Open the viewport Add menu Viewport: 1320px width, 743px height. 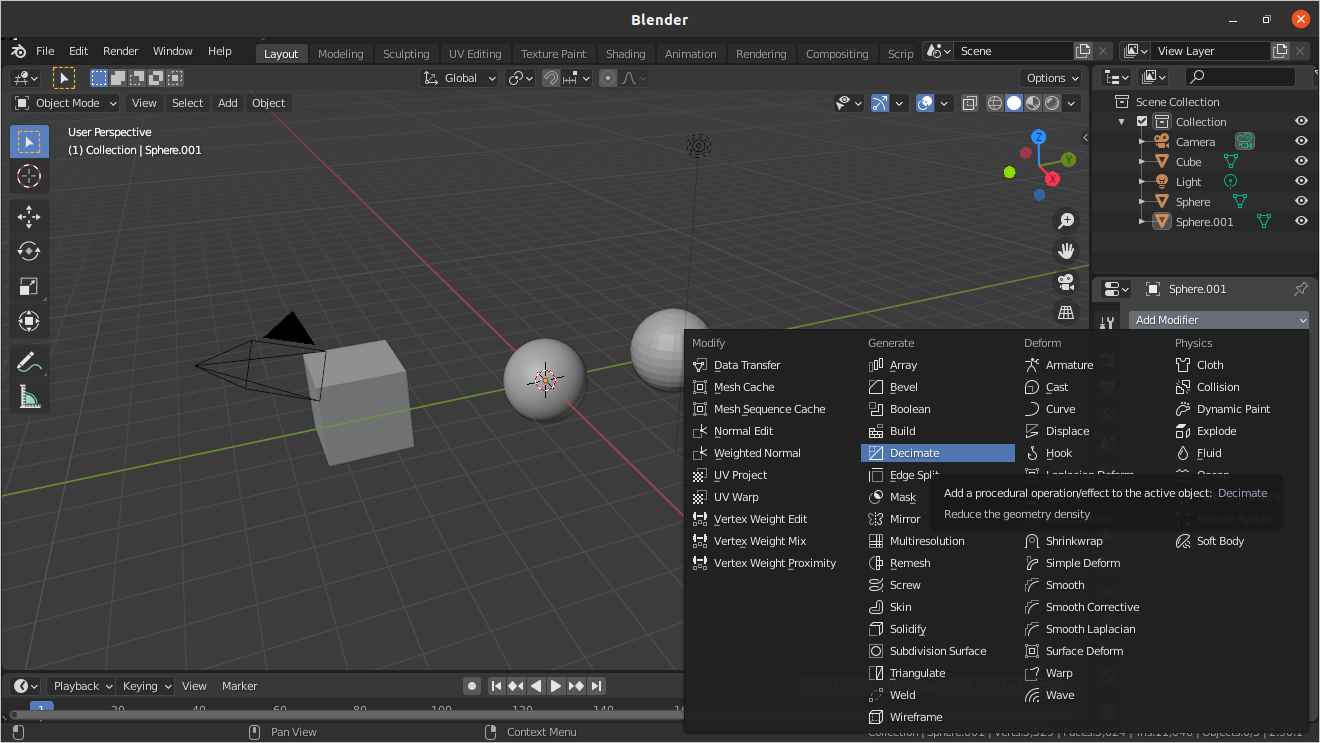[228, 103]
